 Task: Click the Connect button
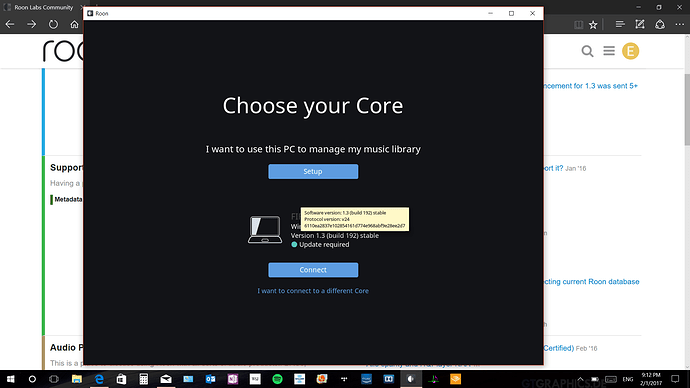[x=313, y=270]
